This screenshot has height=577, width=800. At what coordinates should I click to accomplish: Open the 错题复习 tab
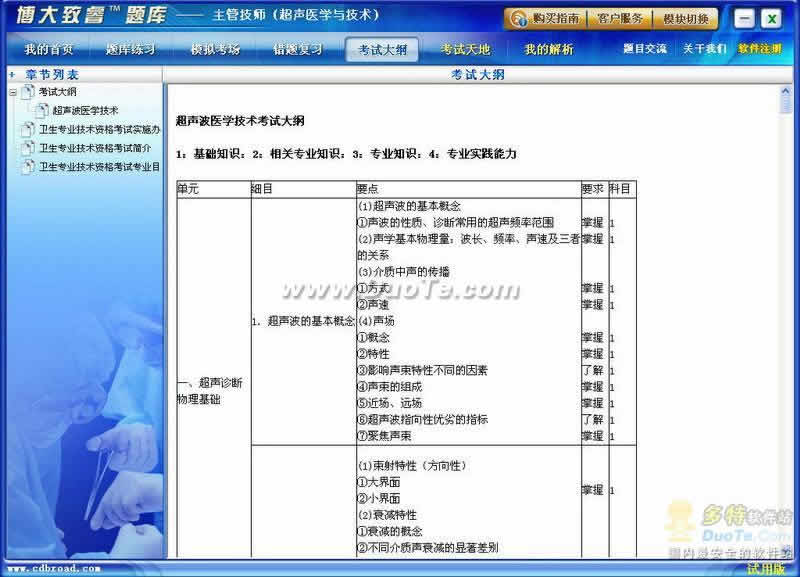298,49
